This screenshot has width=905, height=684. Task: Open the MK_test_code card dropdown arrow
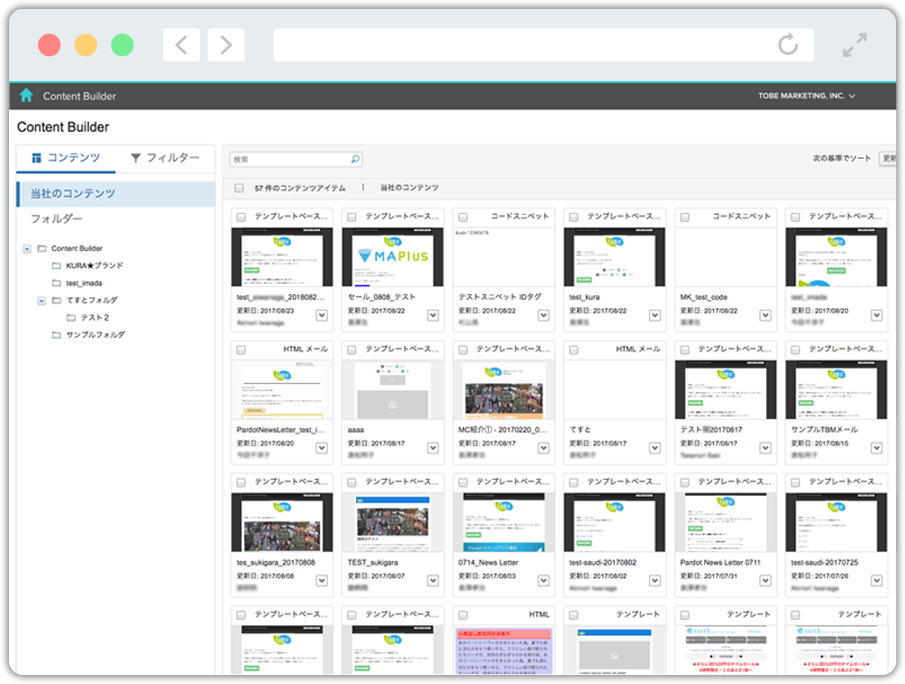point(765,315)
